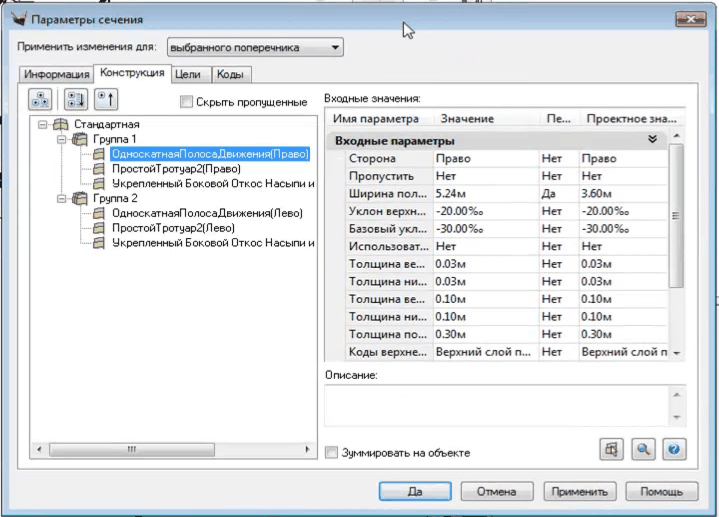719x517 pixels.
Task: Click the Группа 2 folder icon
Action: click(80, 198)
